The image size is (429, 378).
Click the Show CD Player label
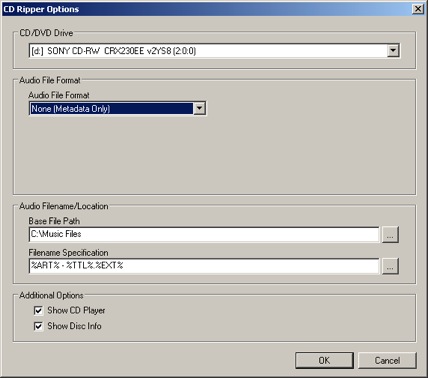[x=76, y=310]
